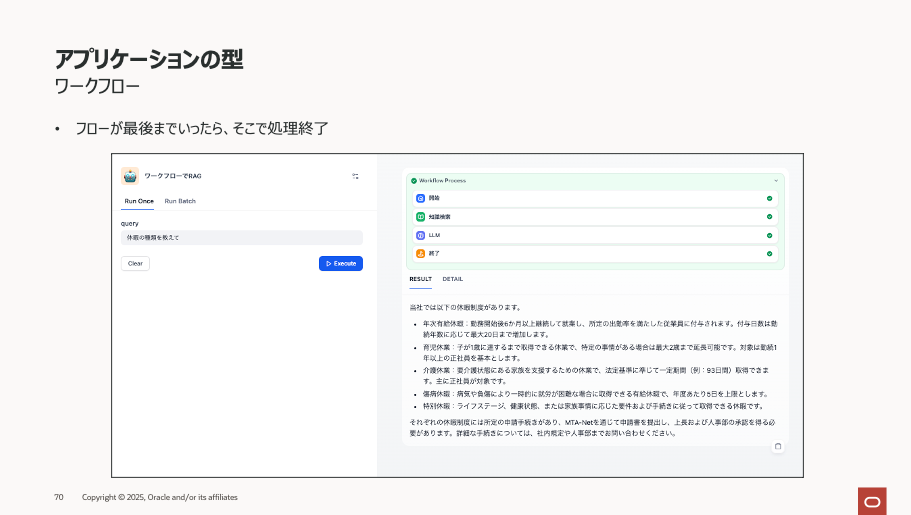Click the Clear button

click(x=135, y=263)
